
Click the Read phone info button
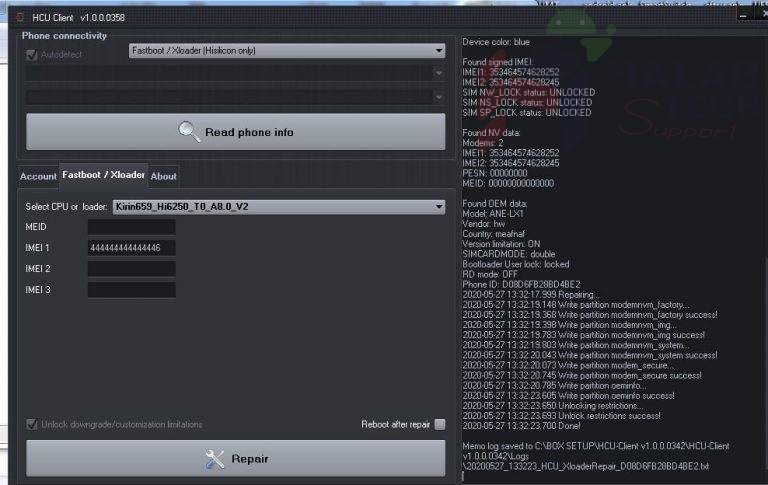coord(236,132)
